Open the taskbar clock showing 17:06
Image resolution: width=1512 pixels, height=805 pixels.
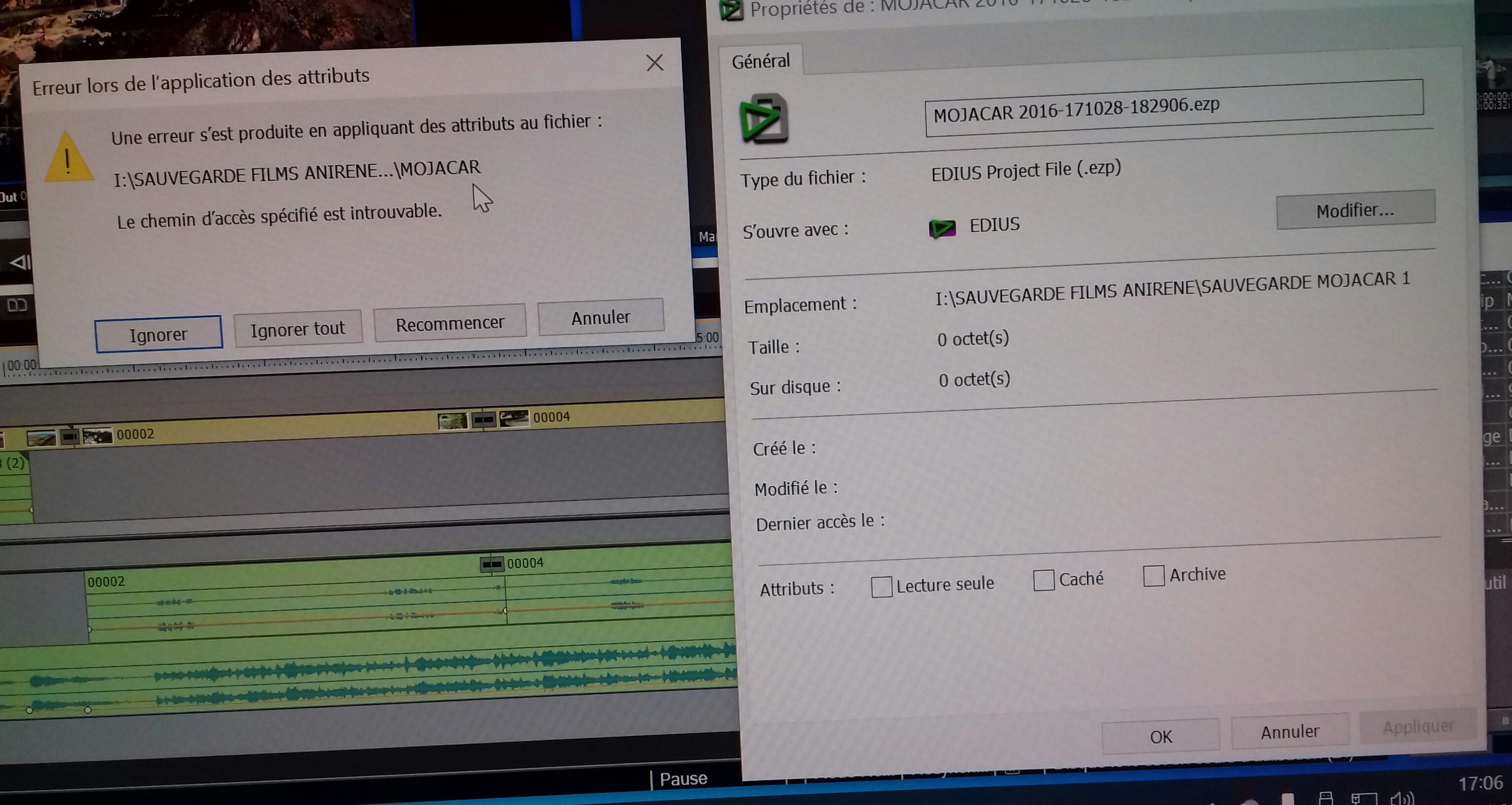pyautogui.click(x=1480, y=783)
